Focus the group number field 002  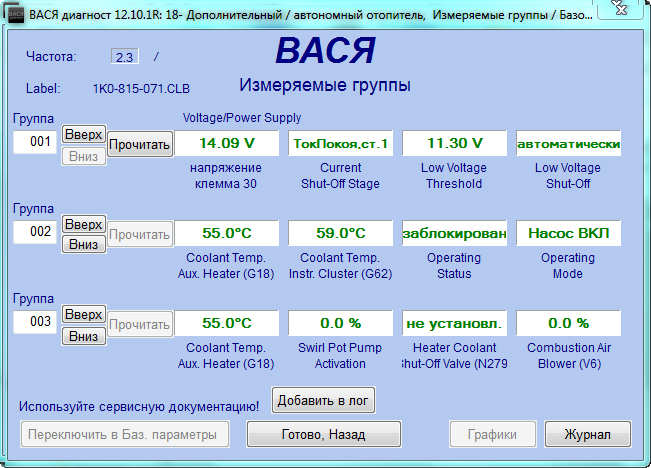(x=35, y=232)
